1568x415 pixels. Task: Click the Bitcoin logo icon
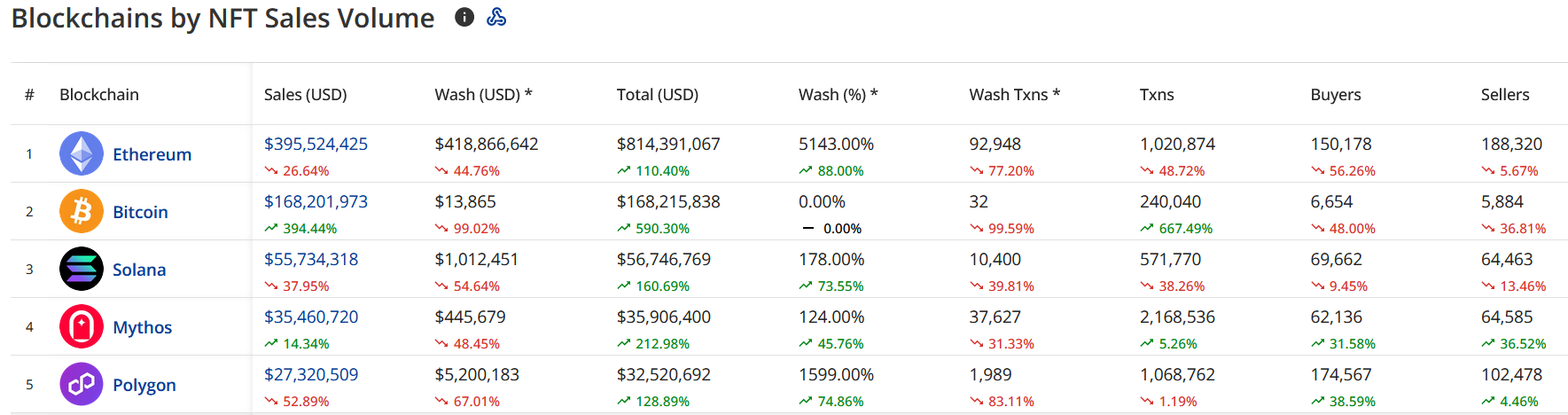(82, 211)
